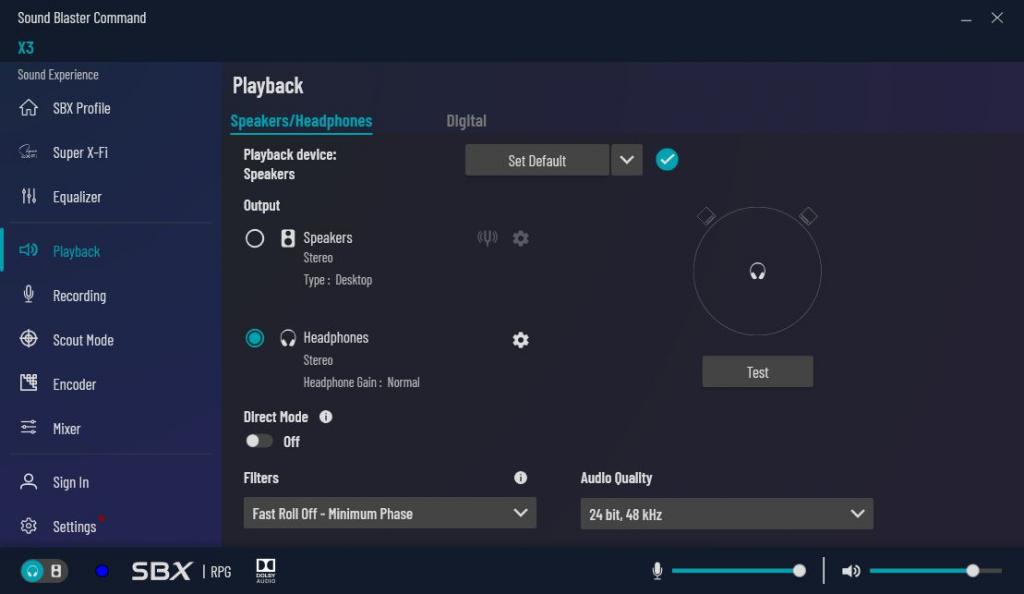Image resolution: width=1024 pixels, height=594 pixels.
Task: Click the Equalizer sliders icon
Action: pyautogui.click(x=28, y=196)
